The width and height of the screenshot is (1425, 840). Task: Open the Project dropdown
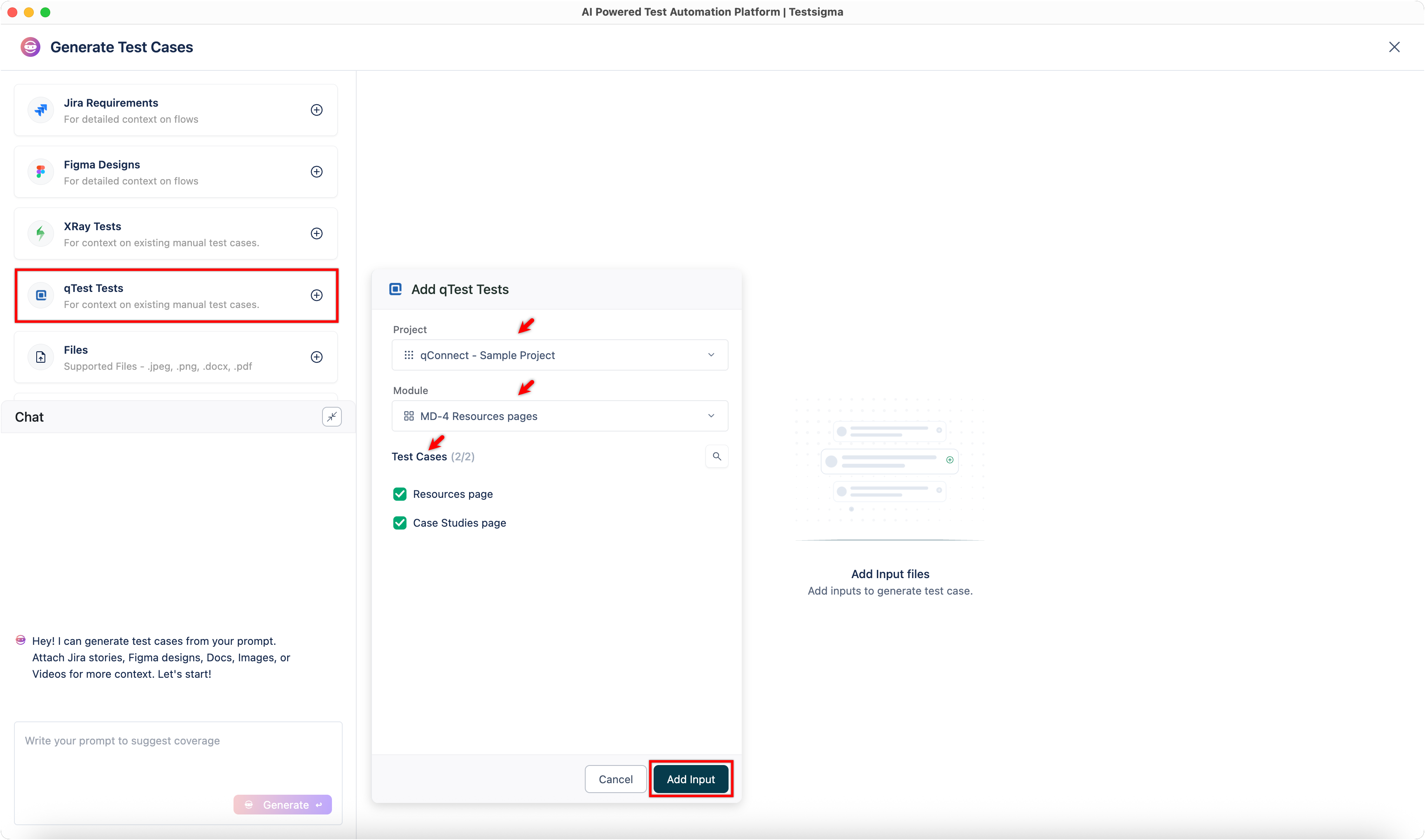tap(559, 355)
